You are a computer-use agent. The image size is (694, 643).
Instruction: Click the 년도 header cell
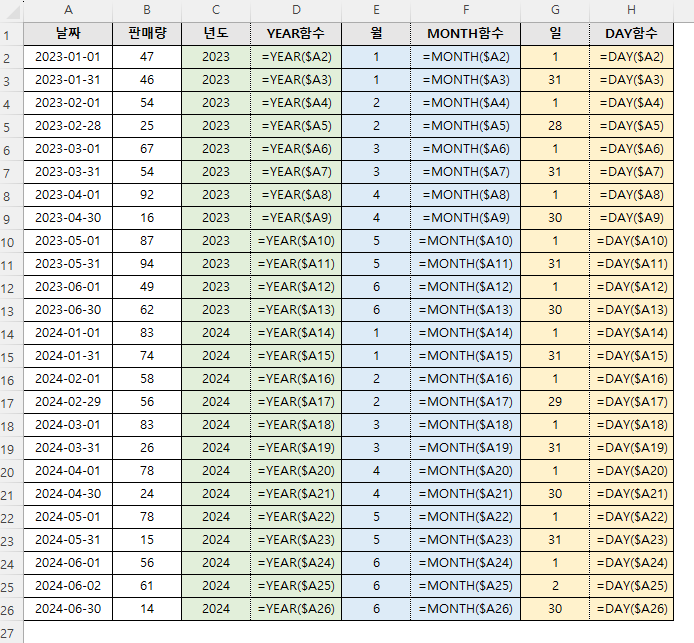[x=216, y=34]
